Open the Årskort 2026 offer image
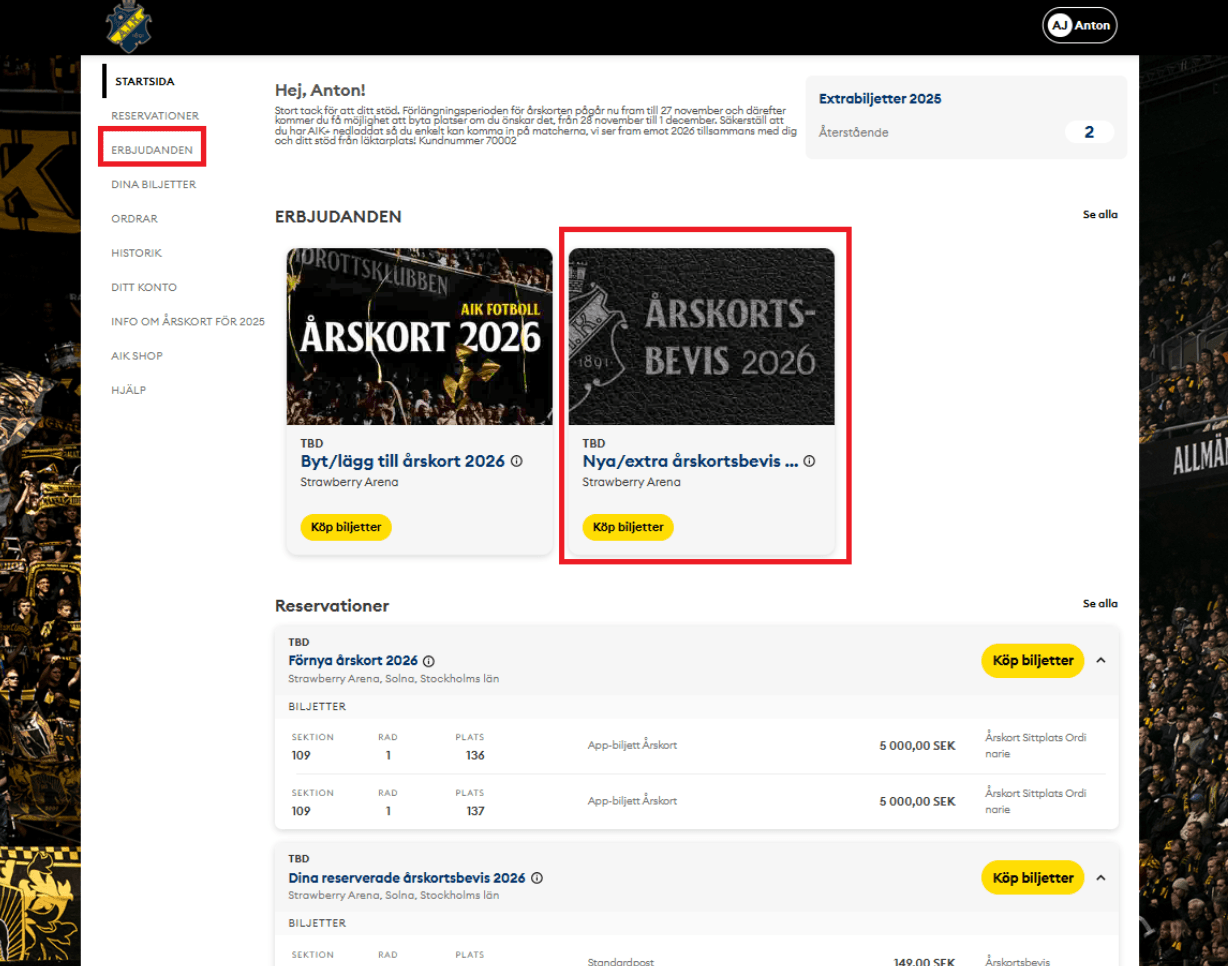Screen dimensions: 1228x966 click(419, 336)
